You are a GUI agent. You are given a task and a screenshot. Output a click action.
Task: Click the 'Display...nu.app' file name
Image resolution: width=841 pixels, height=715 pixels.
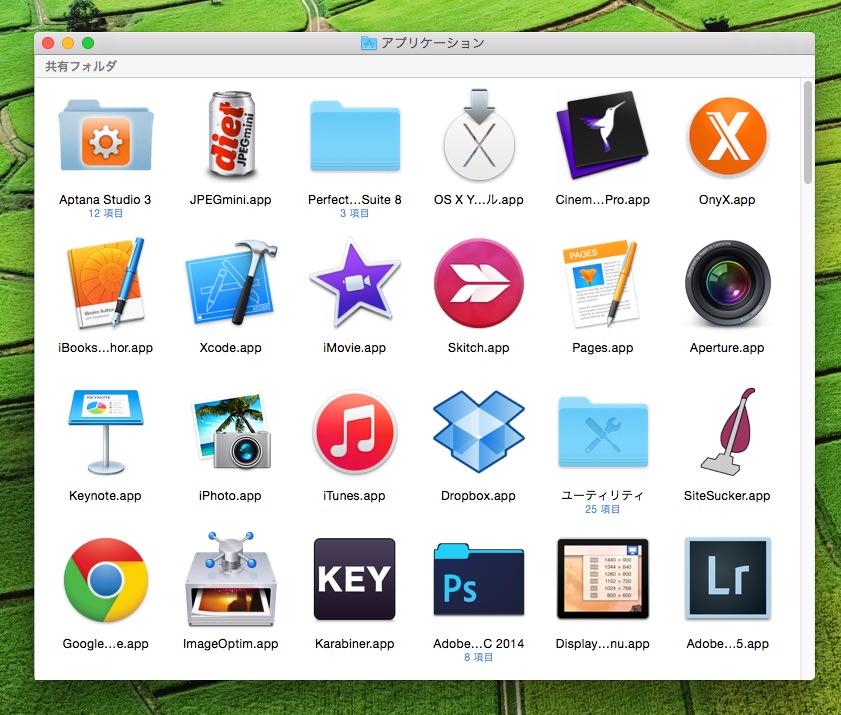[x=603, y=644]
